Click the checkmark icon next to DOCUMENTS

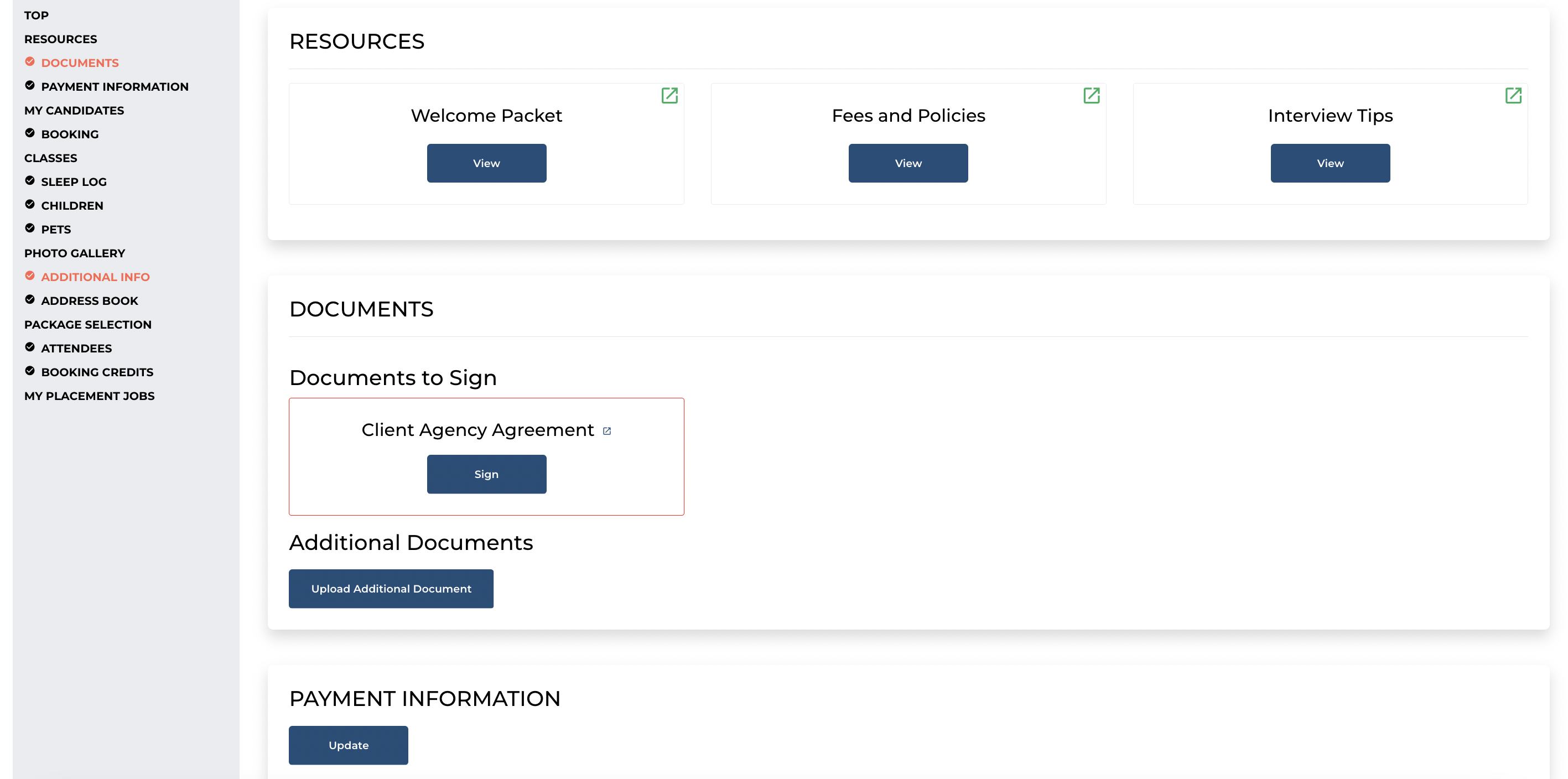pos(30,61)
